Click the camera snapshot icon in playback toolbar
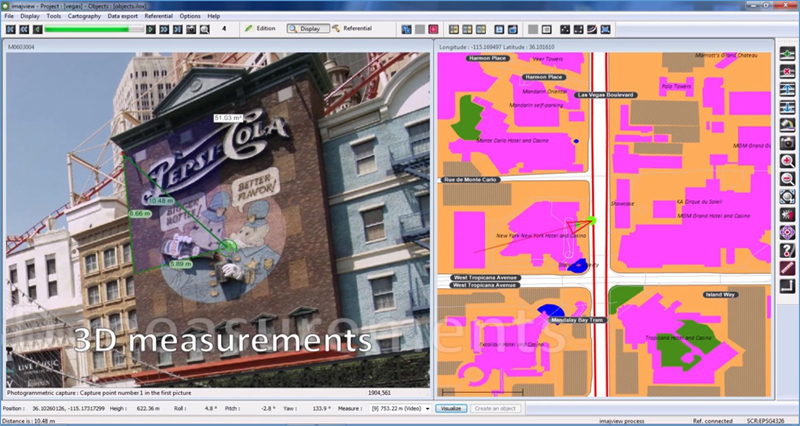 (191, 29)
